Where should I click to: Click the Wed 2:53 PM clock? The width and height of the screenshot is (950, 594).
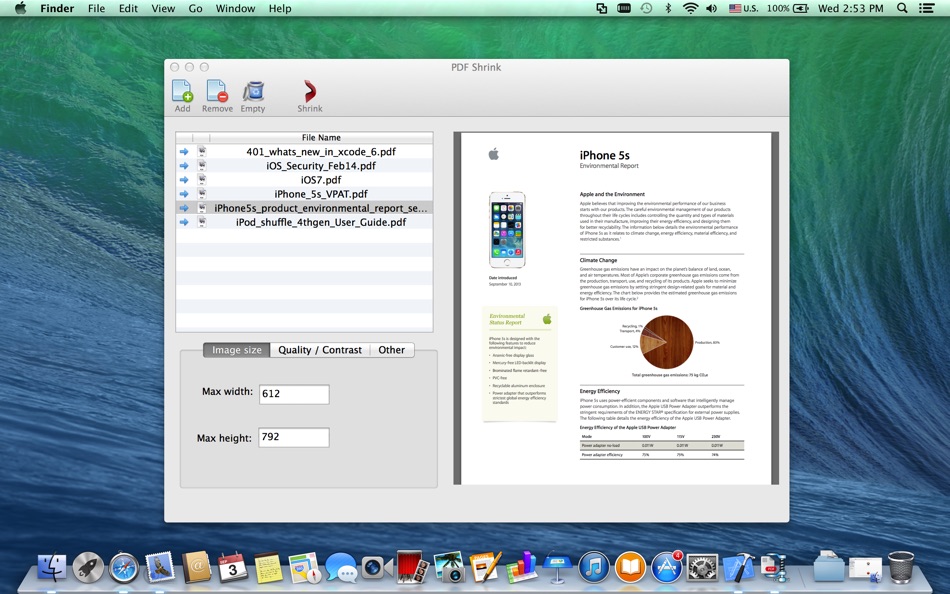(x=851, y=8)
